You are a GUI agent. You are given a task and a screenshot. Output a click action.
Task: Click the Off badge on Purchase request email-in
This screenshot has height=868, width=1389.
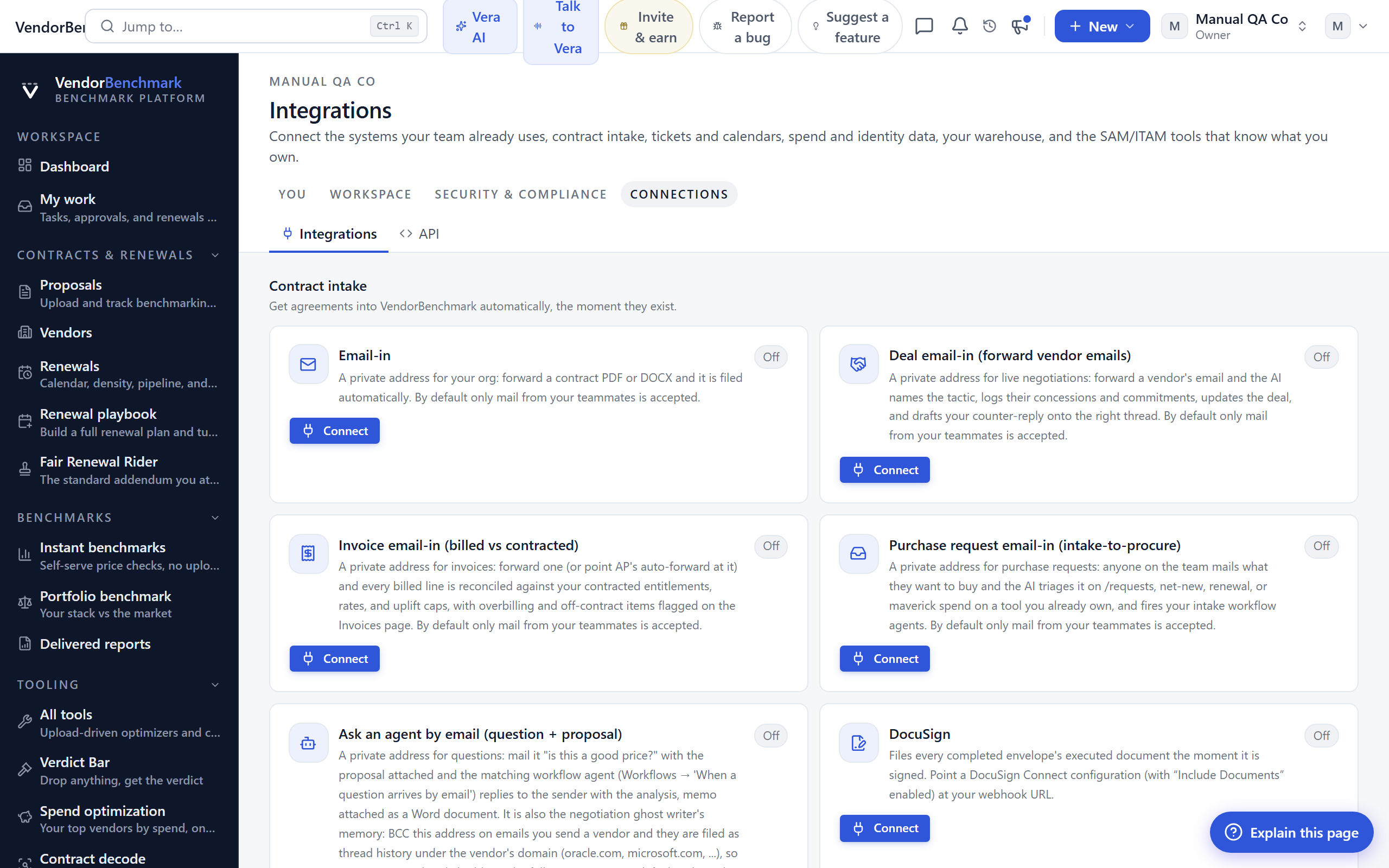pyautogui.click(x=1321, y=546)
